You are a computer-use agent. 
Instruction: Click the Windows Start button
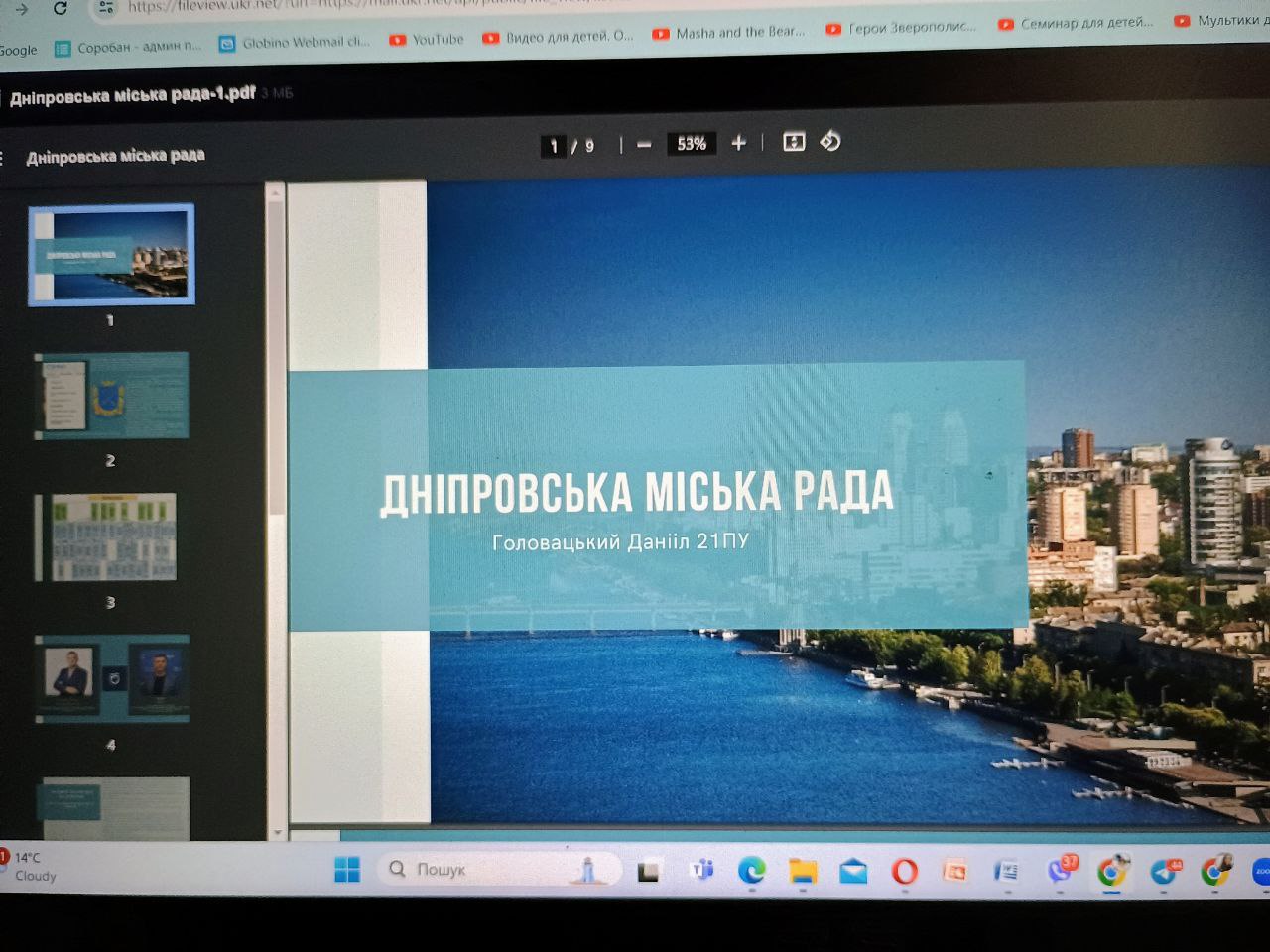point(347,870)
